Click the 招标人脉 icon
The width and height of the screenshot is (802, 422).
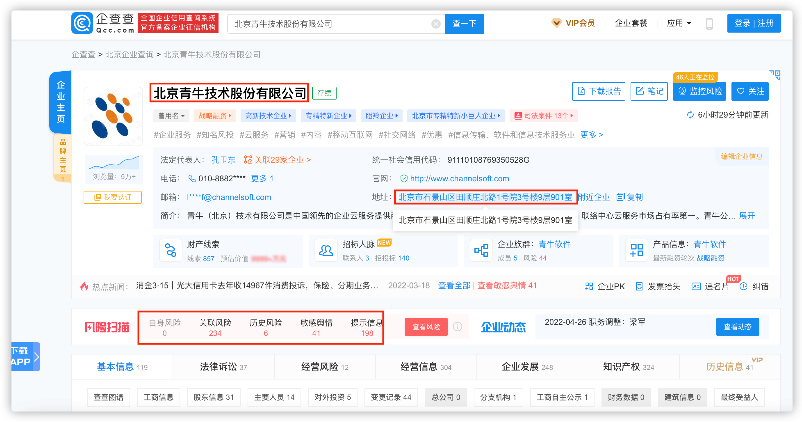[x=329, y=248]
